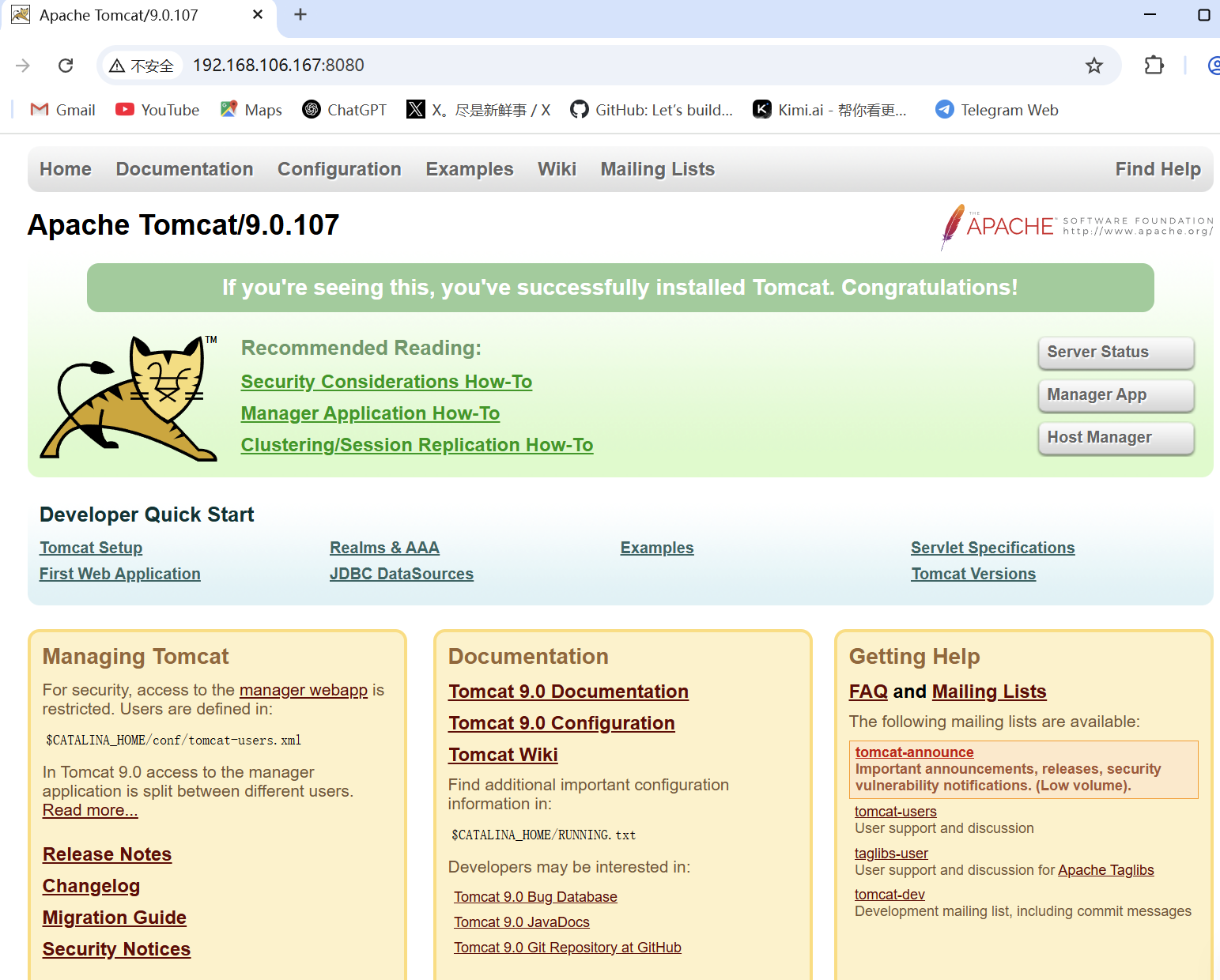Reload the page with the refresh icon
The width and height of the screenshot is (1220, 980).
click(66, 66)
